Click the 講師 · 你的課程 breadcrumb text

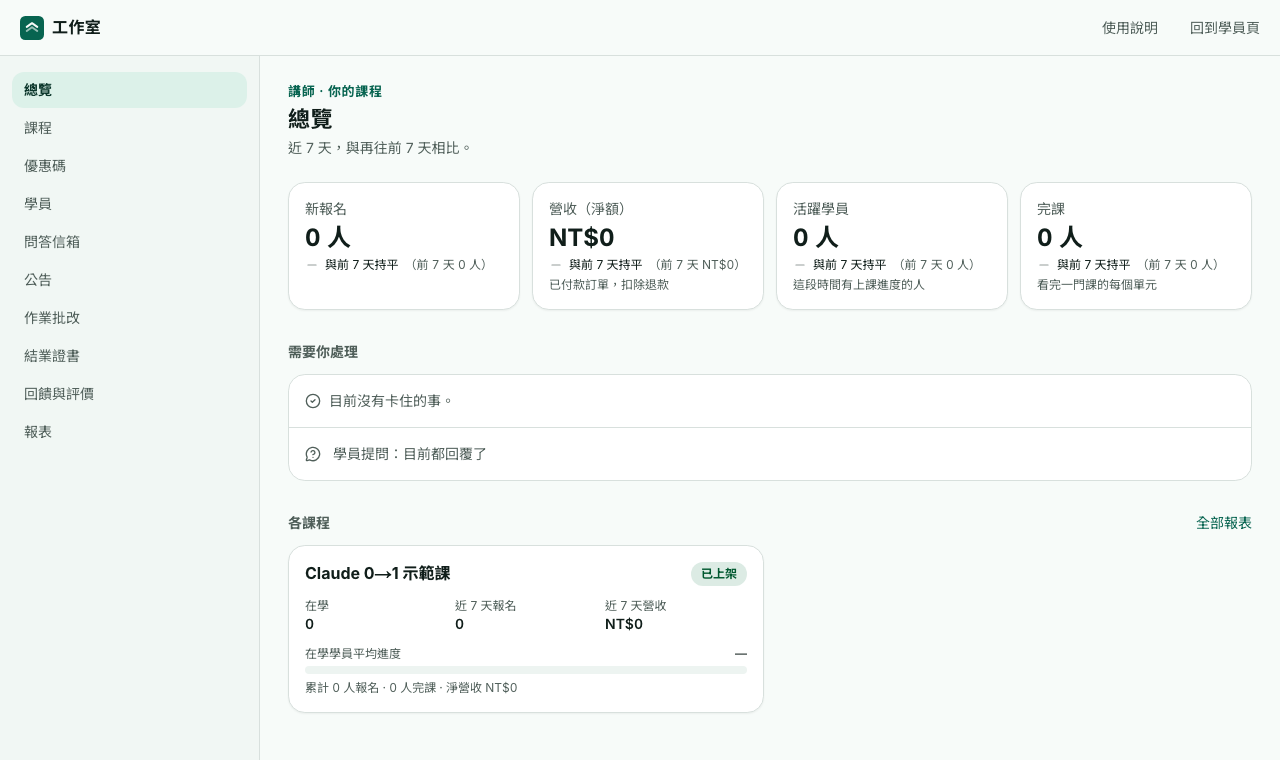(335, 91)
